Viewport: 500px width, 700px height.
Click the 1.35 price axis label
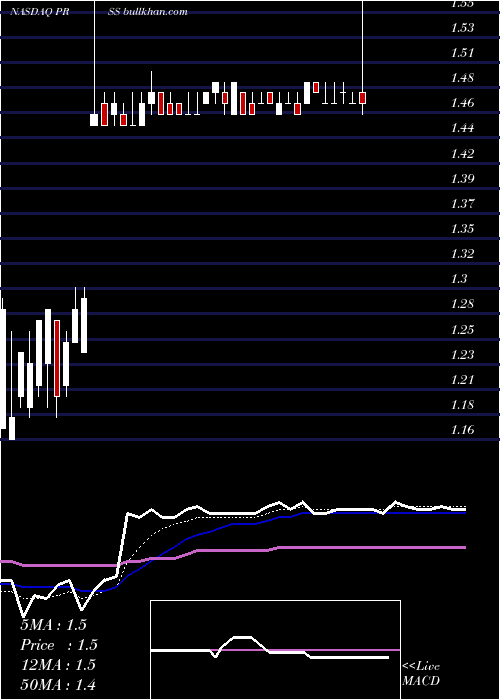tap(462, 229)
